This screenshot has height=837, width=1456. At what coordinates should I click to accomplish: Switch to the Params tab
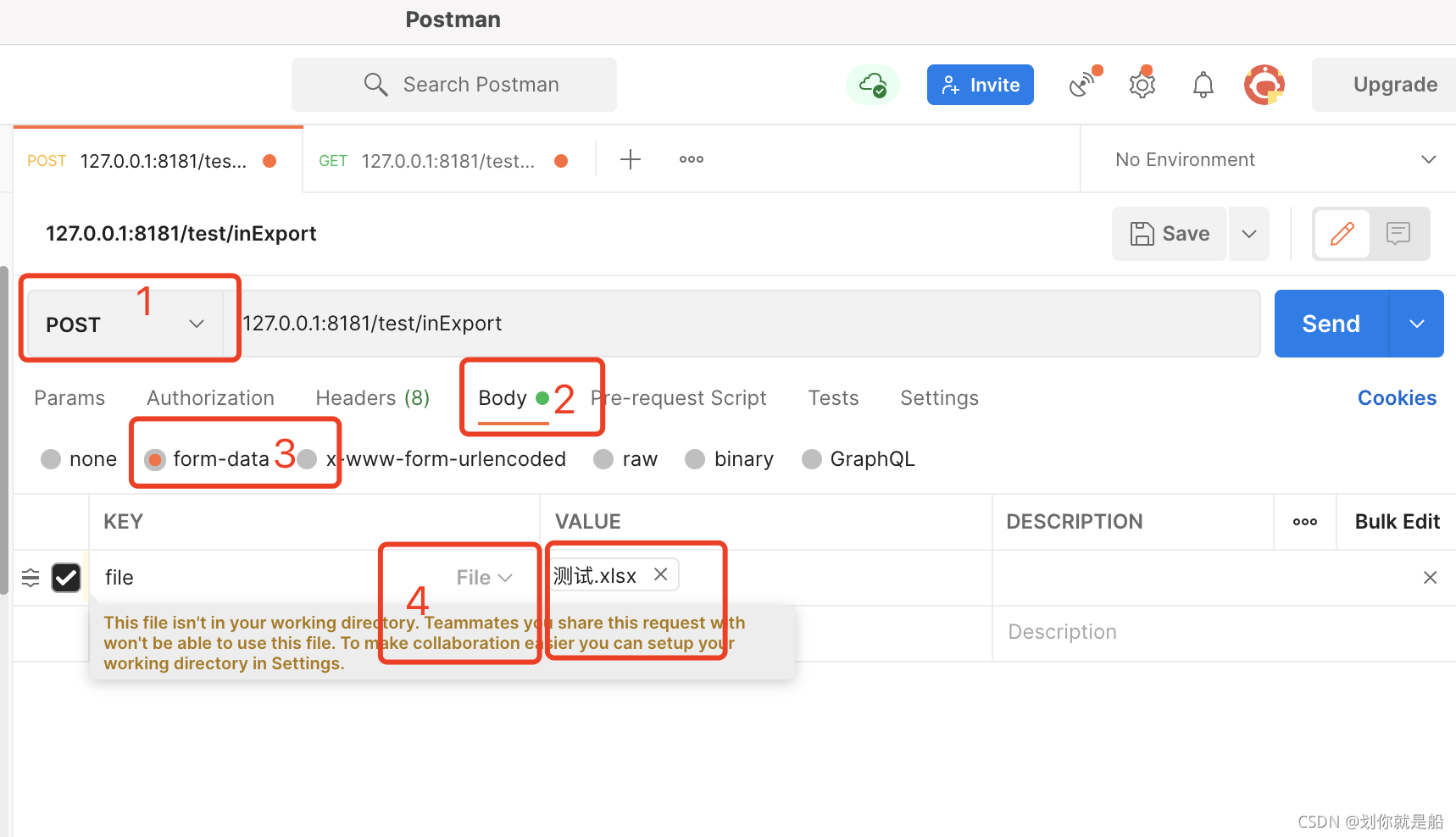69,398
